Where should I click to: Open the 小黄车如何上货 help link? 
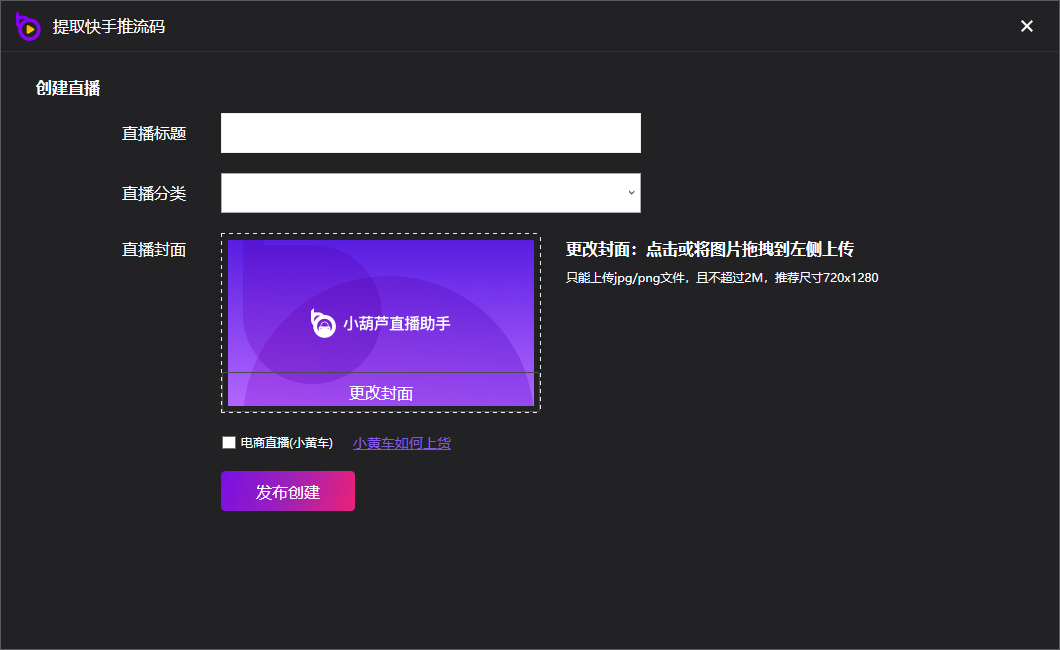click(401, 443)
